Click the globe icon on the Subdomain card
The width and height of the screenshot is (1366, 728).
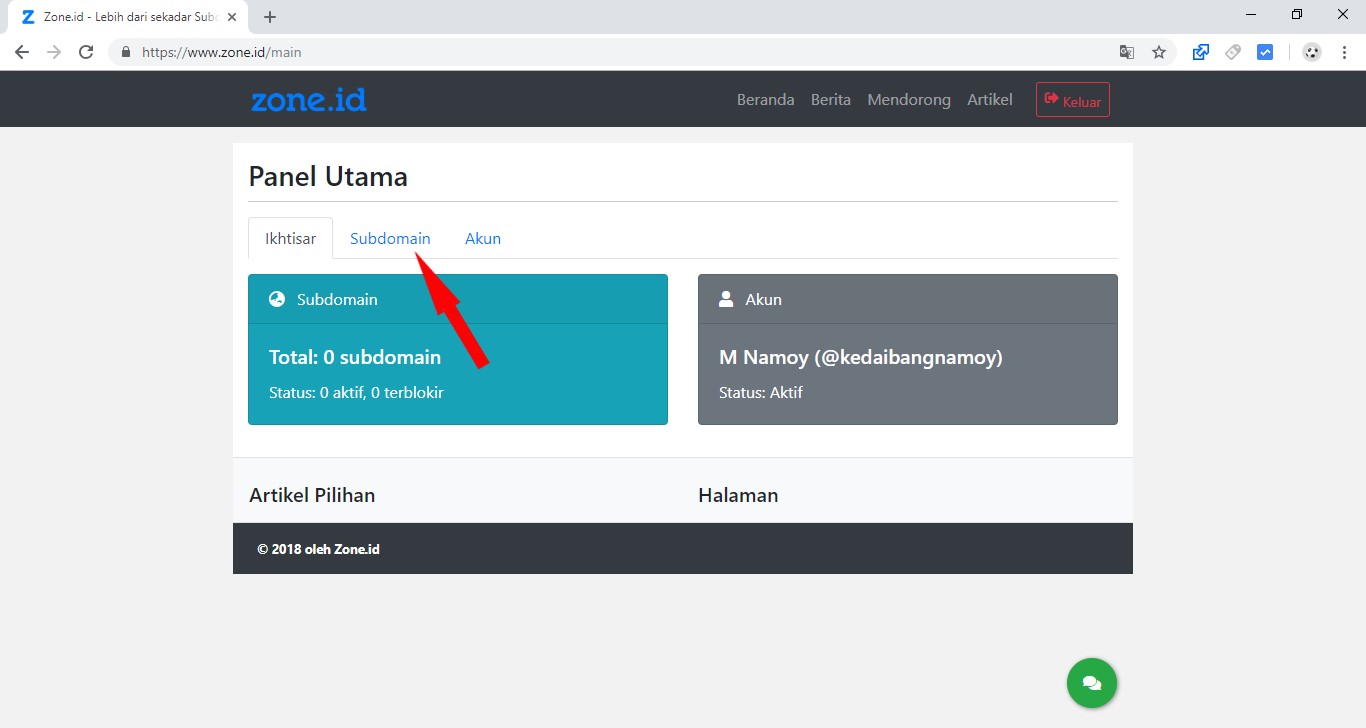coord(275,298)
